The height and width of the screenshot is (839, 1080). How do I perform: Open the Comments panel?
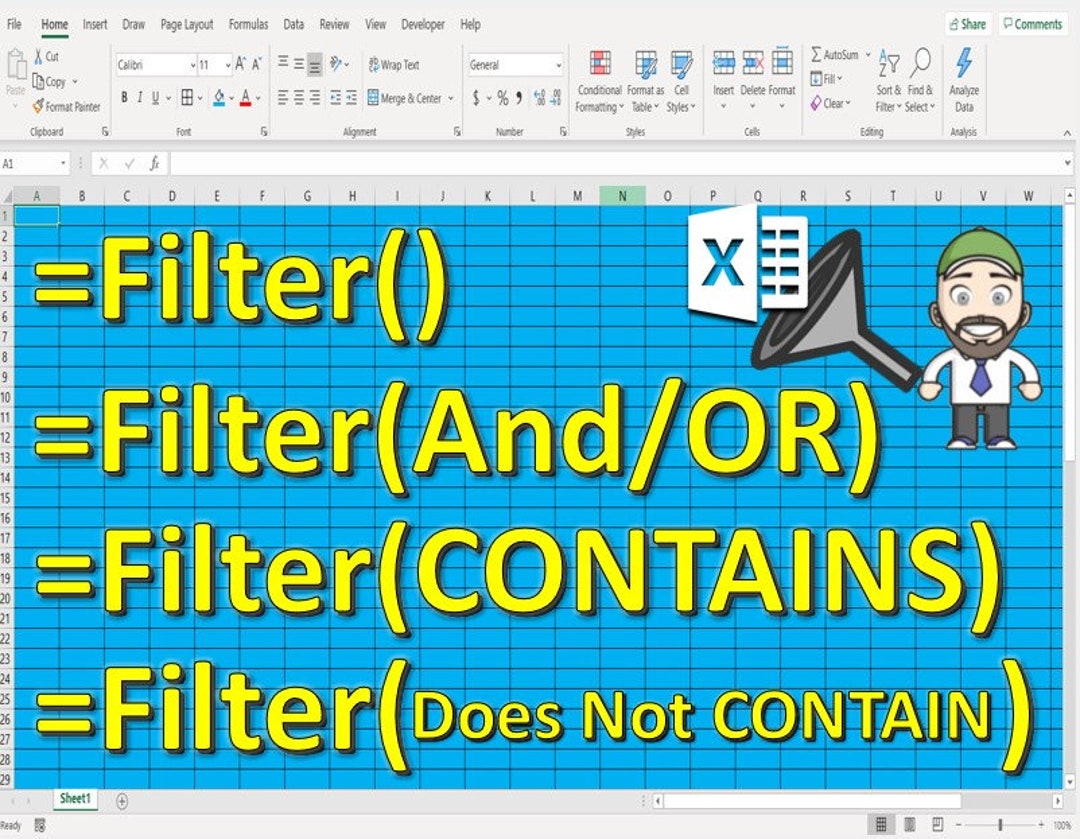[x=1032, y=23]
